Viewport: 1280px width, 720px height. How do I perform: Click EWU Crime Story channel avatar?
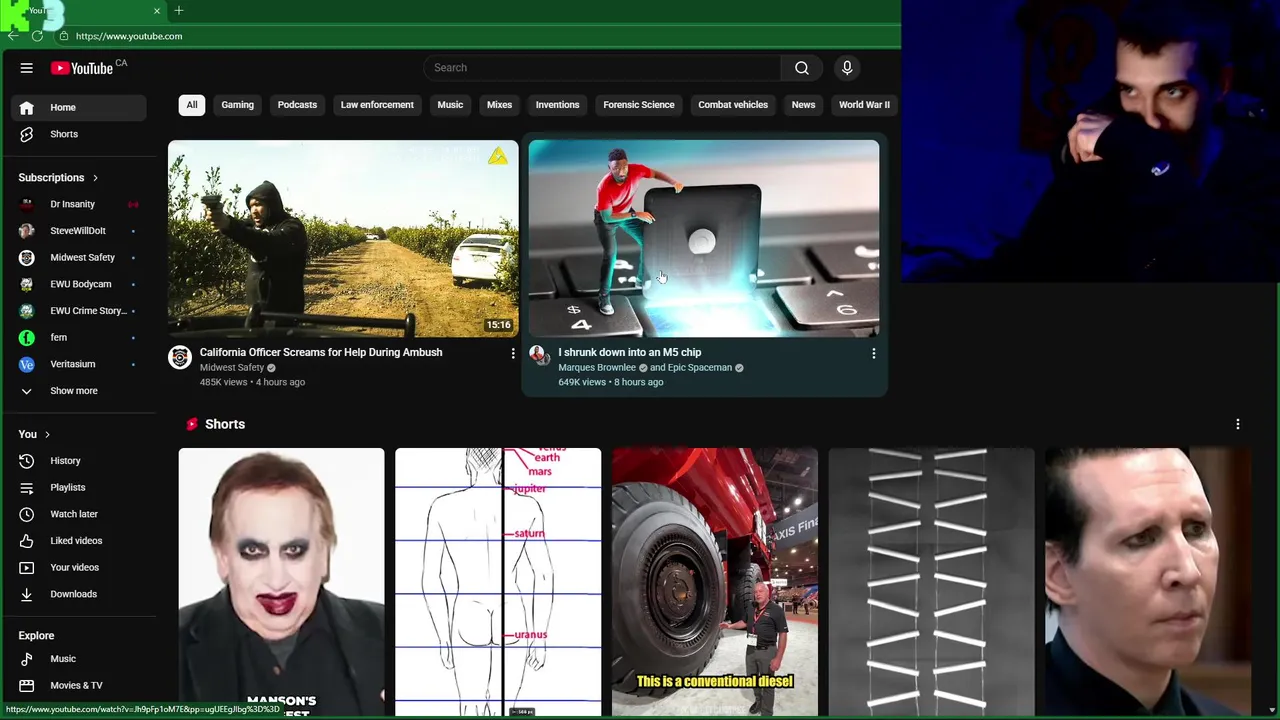27,311
